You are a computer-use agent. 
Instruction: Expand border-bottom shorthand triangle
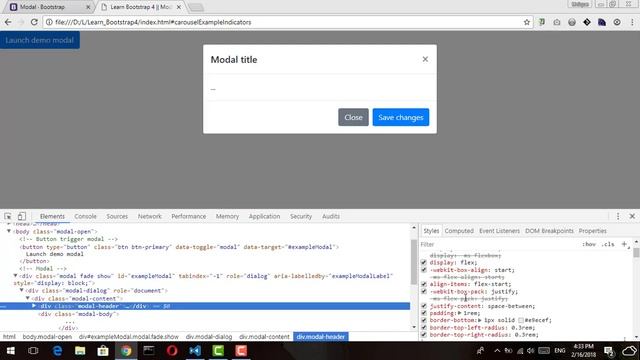(x=480, y=320)
